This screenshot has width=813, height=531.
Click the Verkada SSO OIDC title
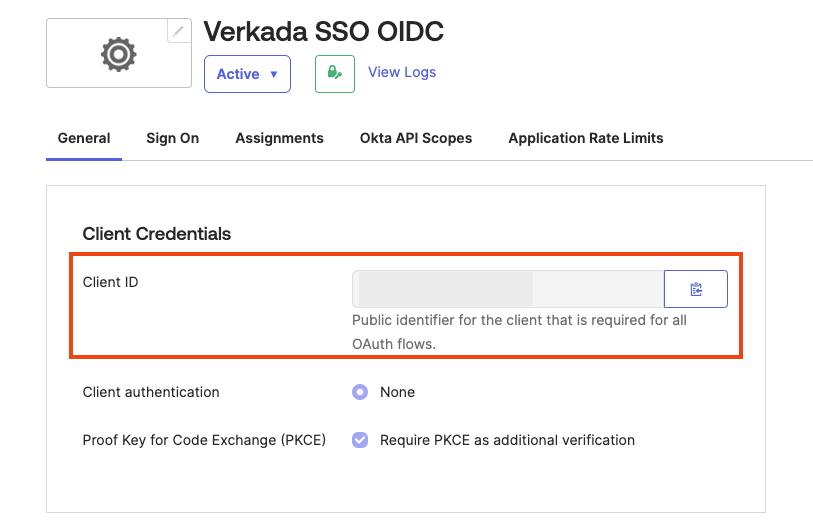point(324,31)
